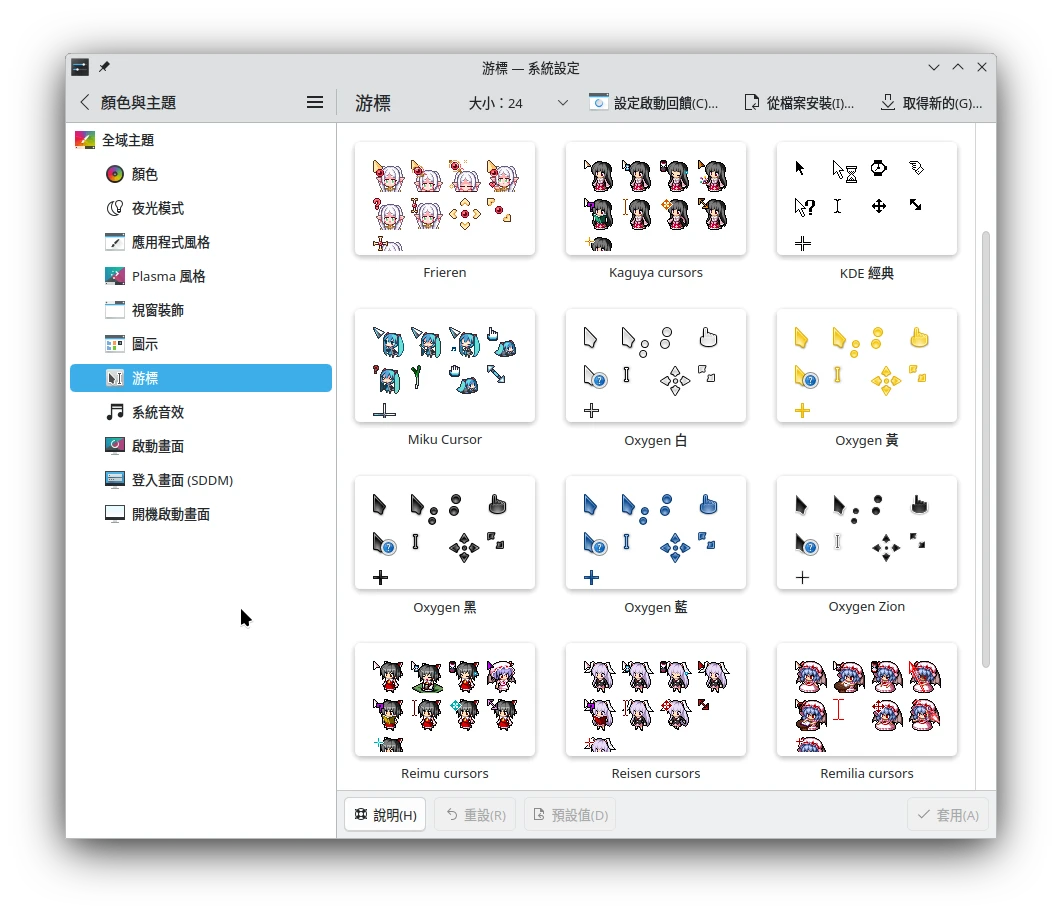Viewport: 1062px width, 916px height.
Task: Click the 游標 cursor icon in sidebar
Action: [115, 378]
